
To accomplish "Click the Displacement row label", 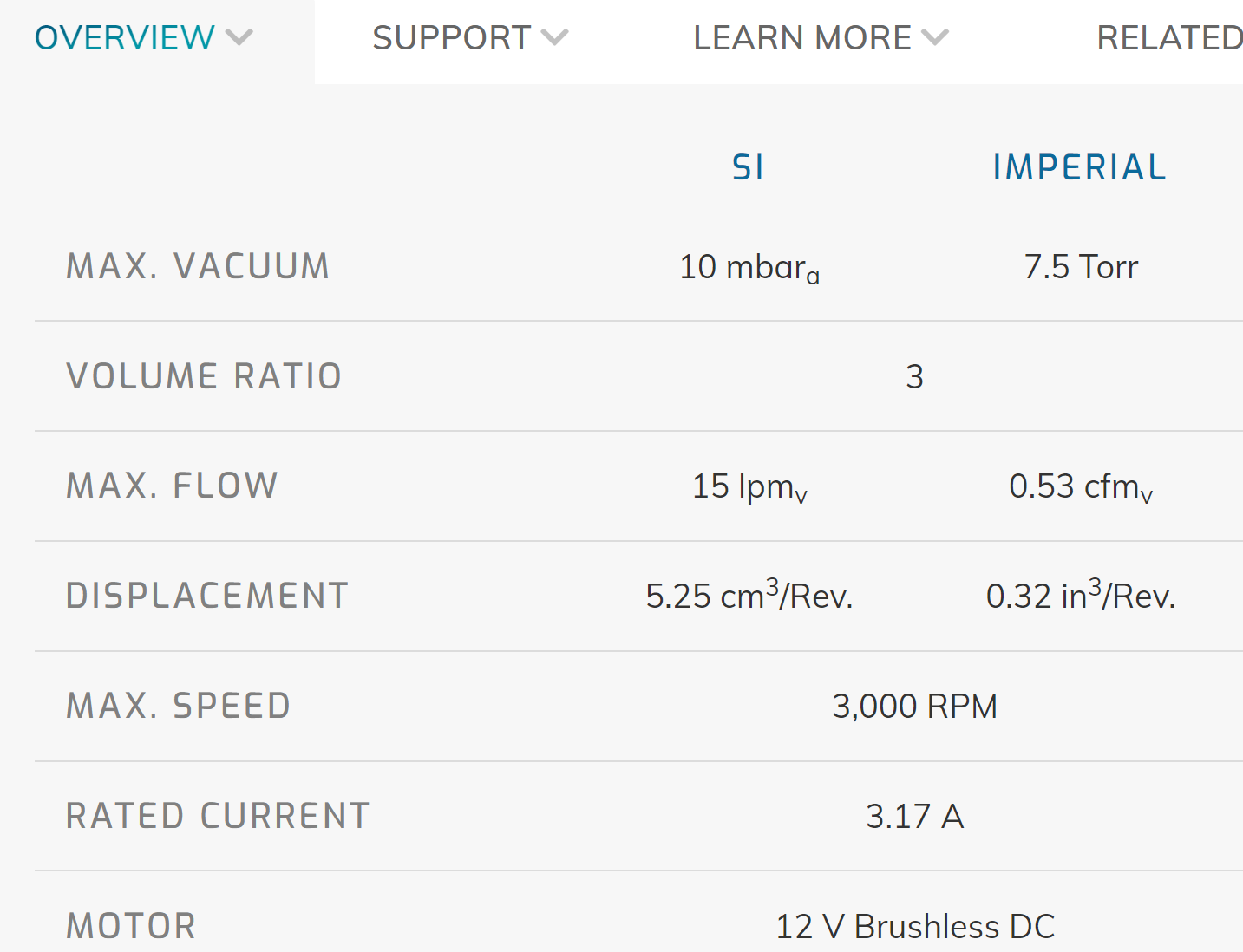I will (x=207, y=596).
